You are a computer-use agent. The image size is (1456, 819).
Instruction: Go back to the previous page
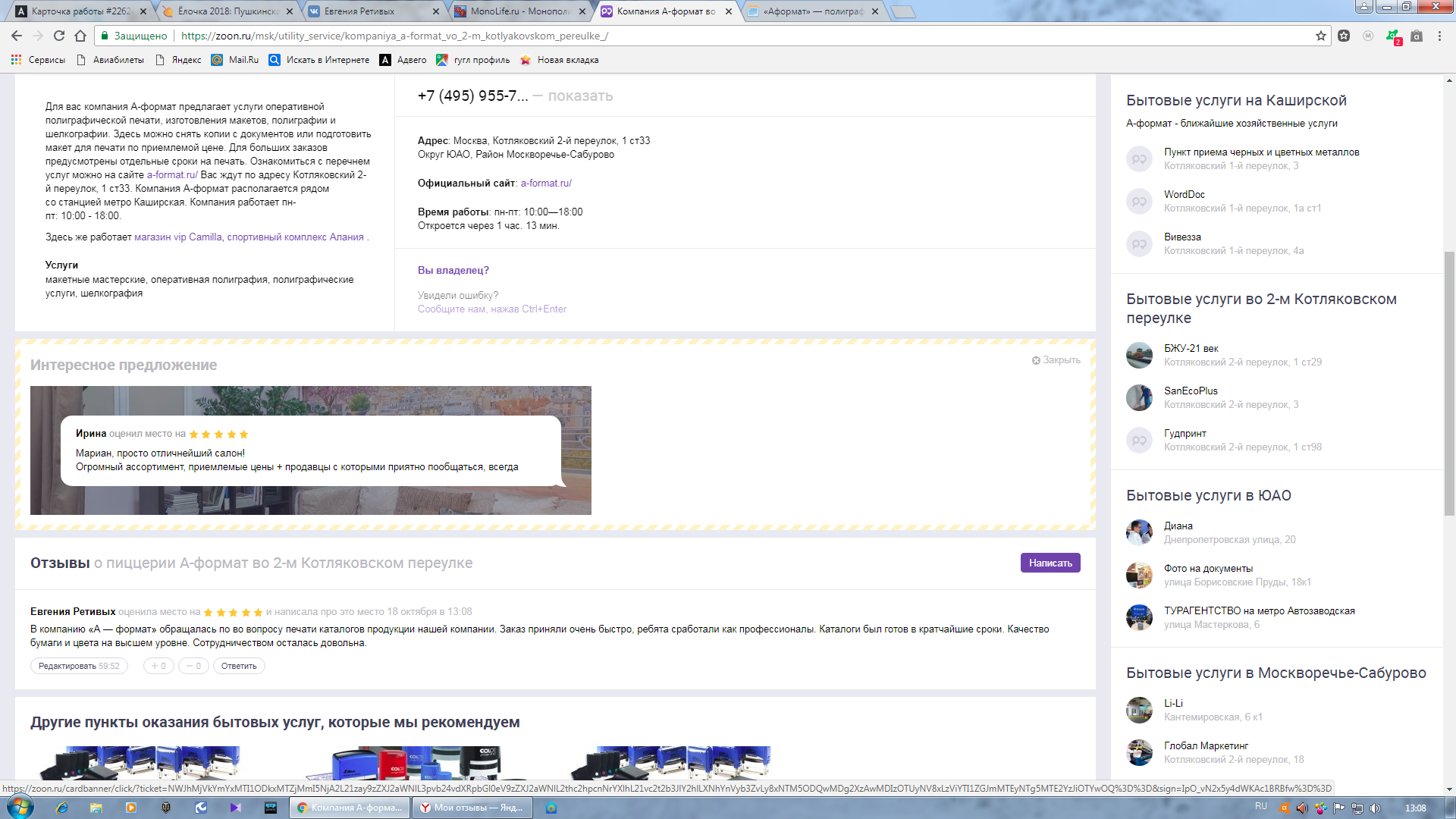(17, 36)
